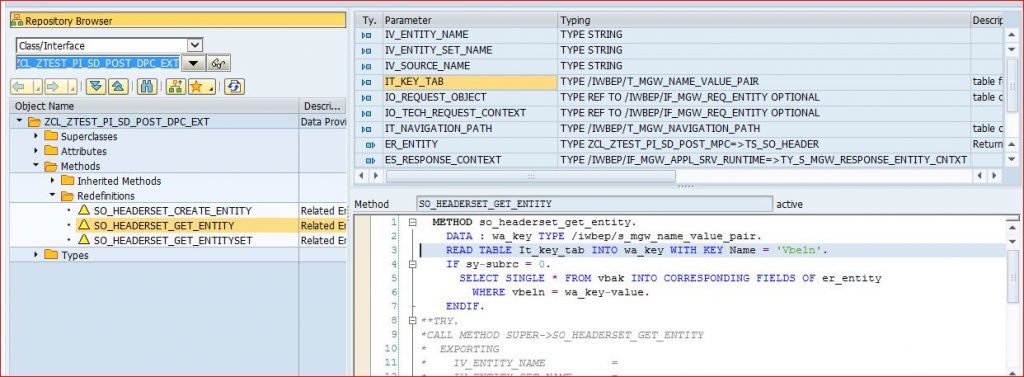Click the display superordinate object list icon
This screenshot has width=1024, height=377.
pyautogui.click(x=176, y=86)
